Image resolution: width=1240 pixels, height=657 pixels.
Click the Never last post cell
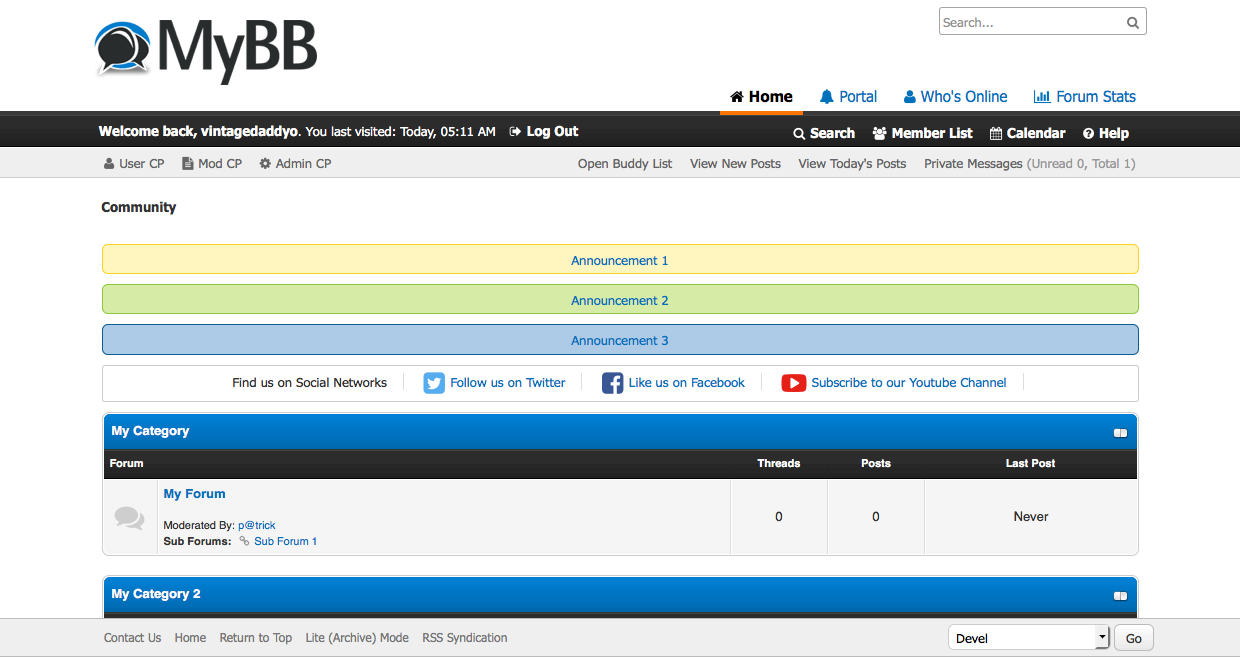click(1031, 517)
